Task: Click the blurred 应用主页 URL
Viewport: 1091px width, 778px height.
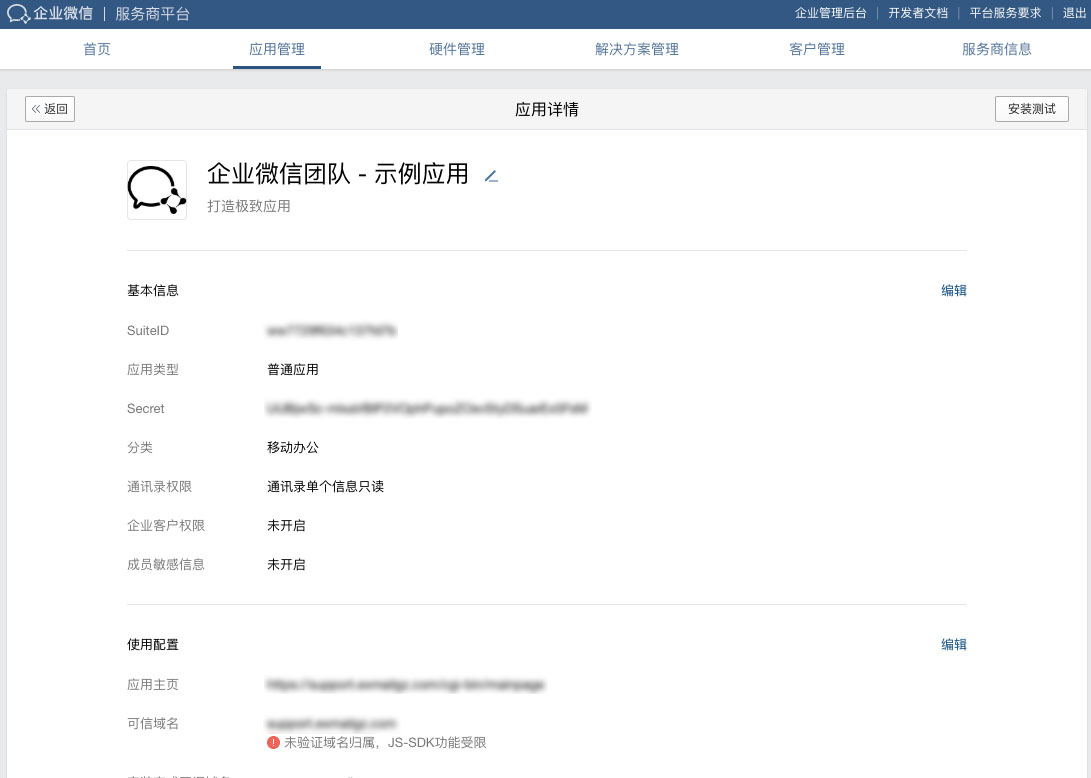Action: (405, 685)
